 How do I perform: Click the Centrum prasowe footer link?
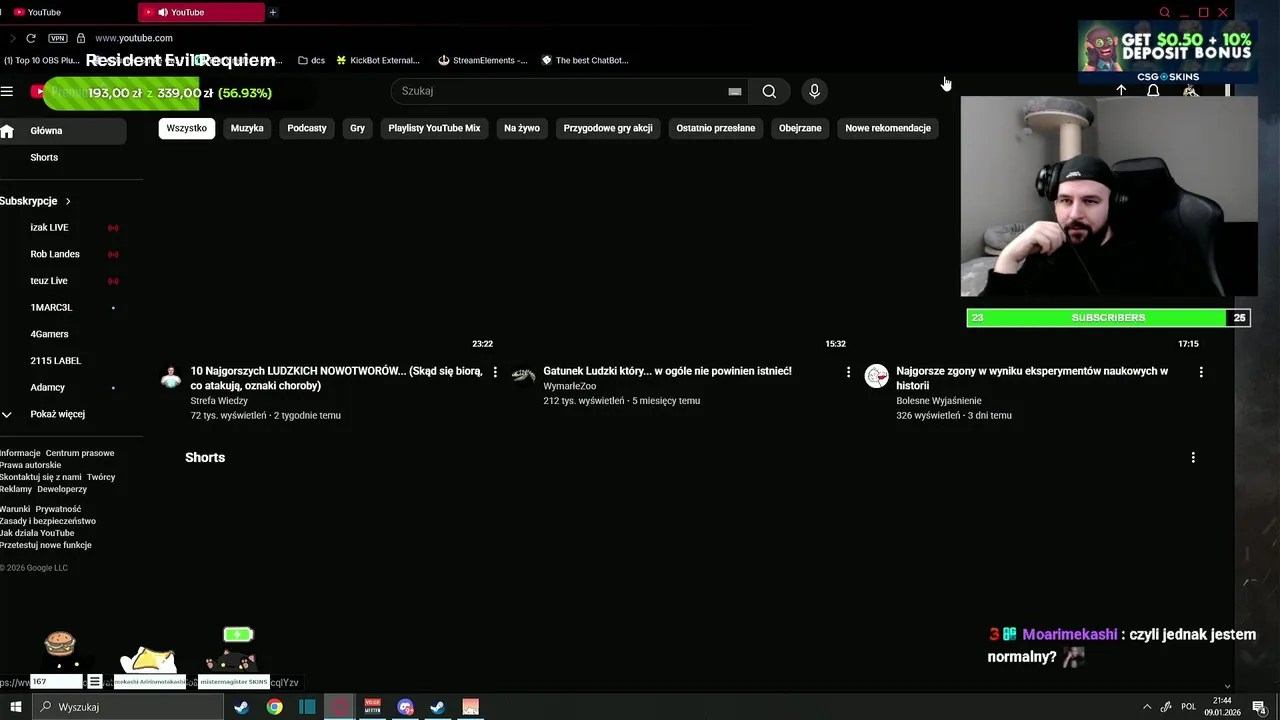(x=80, y=453)
